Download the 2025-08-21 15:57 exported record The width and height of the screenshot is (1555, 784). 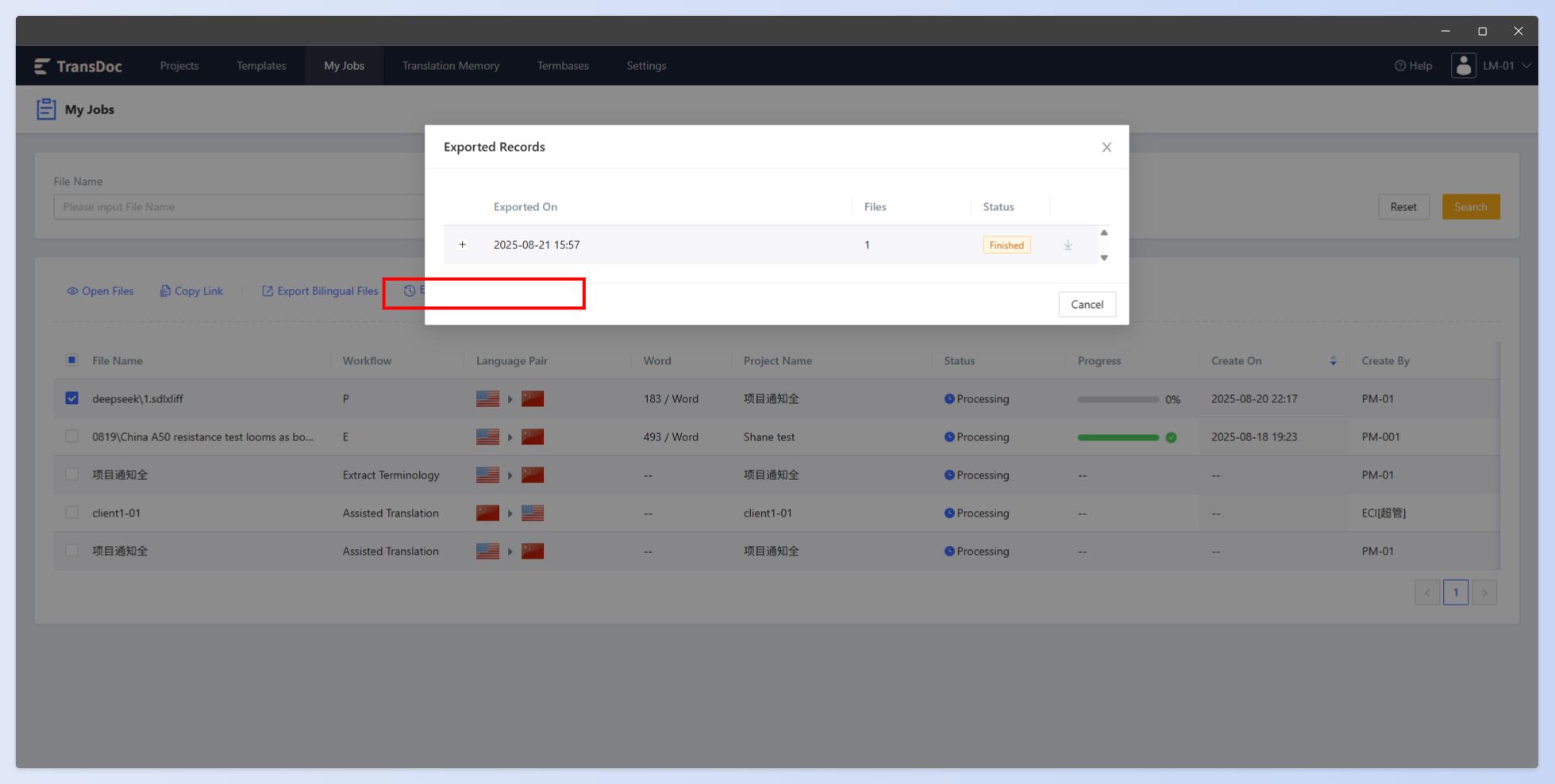[x=1068, y=245]
